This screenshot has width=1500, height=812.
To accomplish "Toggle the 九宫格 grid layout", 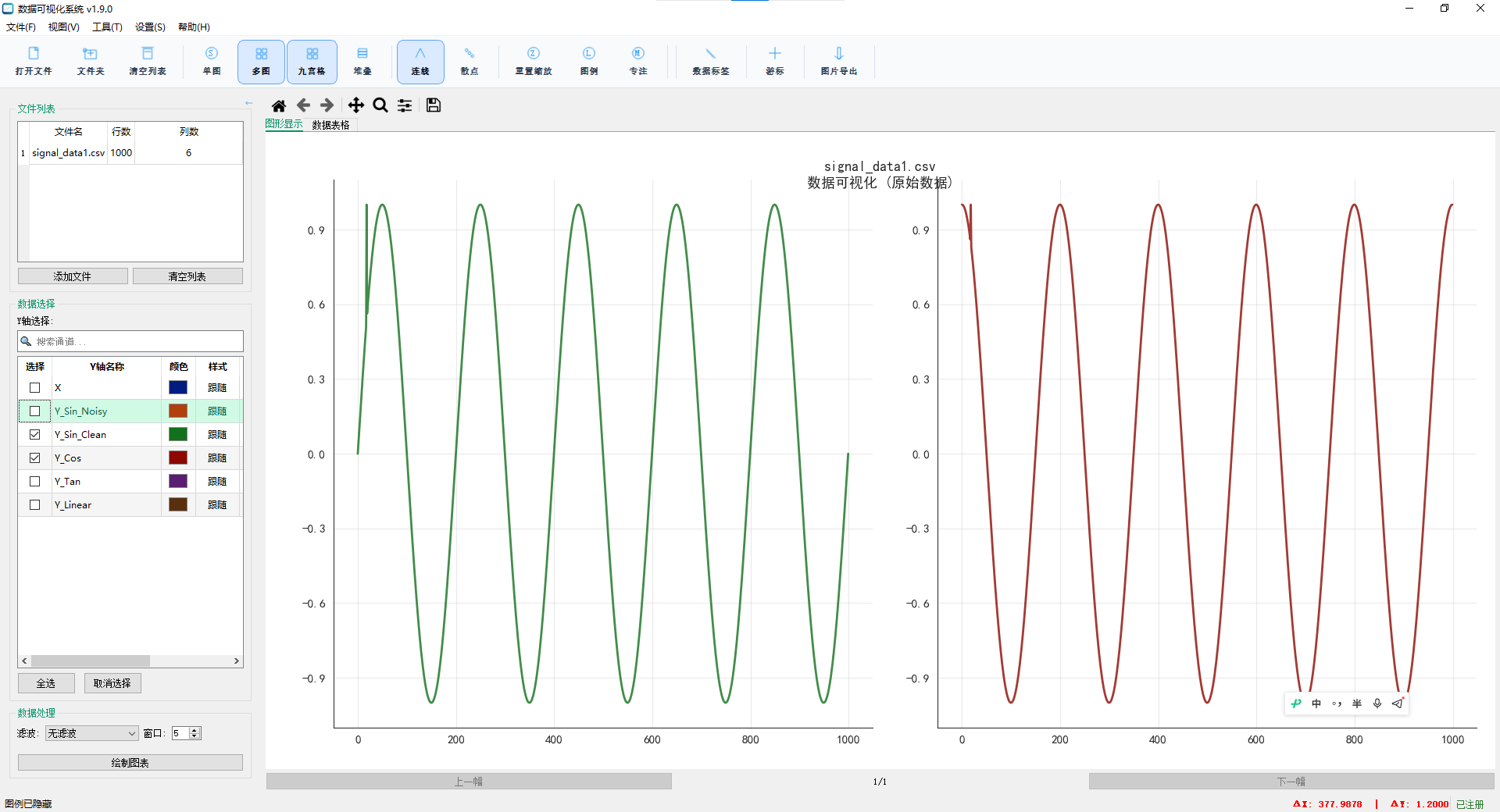I will coord(312,61).
